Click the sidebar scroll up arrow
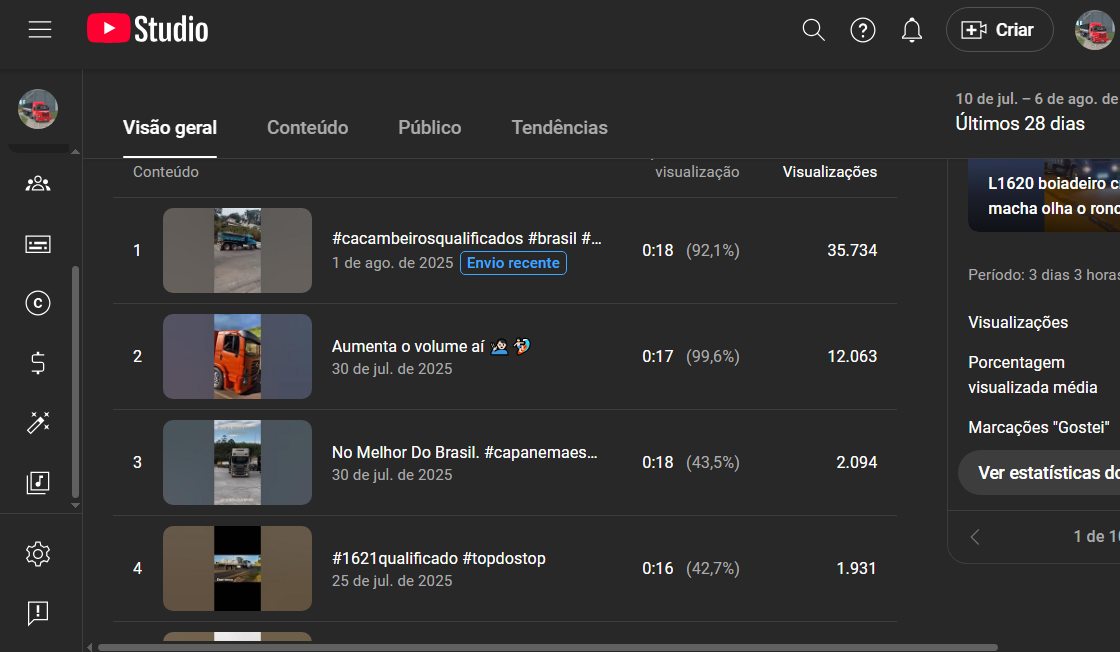The image size is (1120, 652). 75,152
